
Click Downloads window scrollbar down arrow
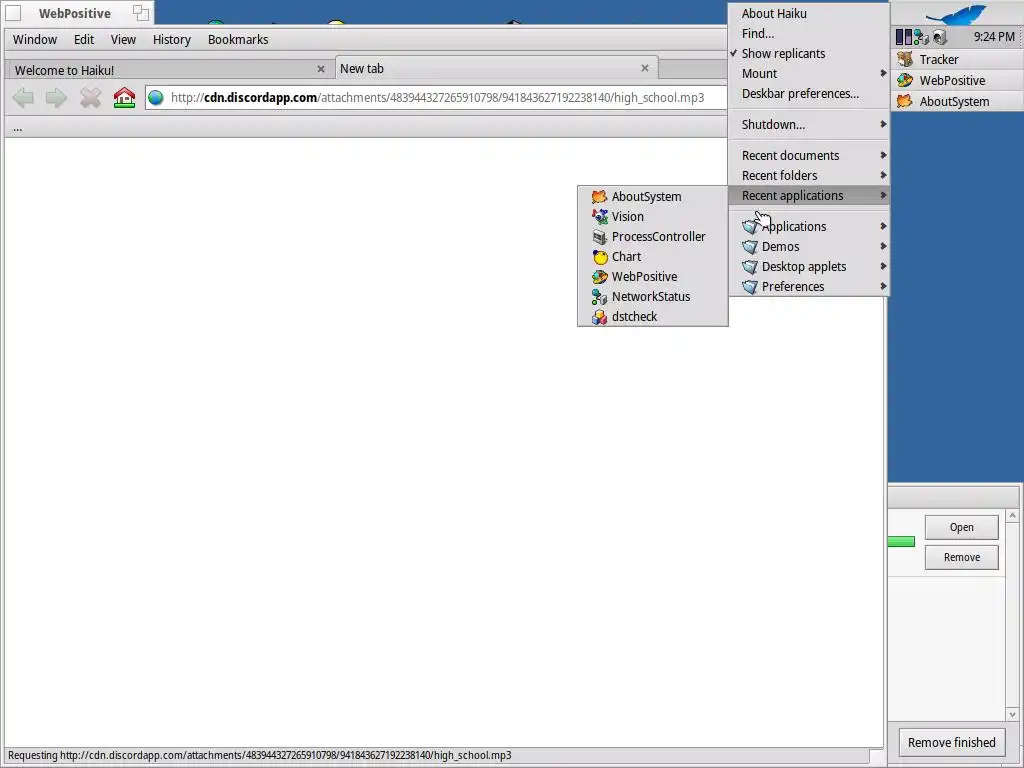pyautogui.click(x=1012, y=714)
